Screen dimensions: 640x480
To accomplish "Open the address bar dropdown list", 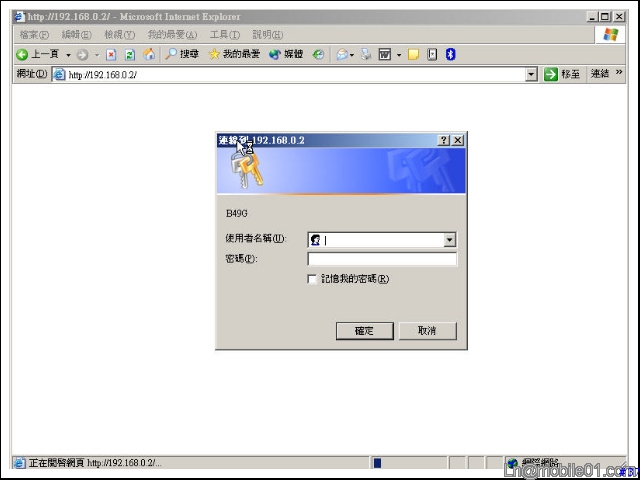I will click(531, 75).
